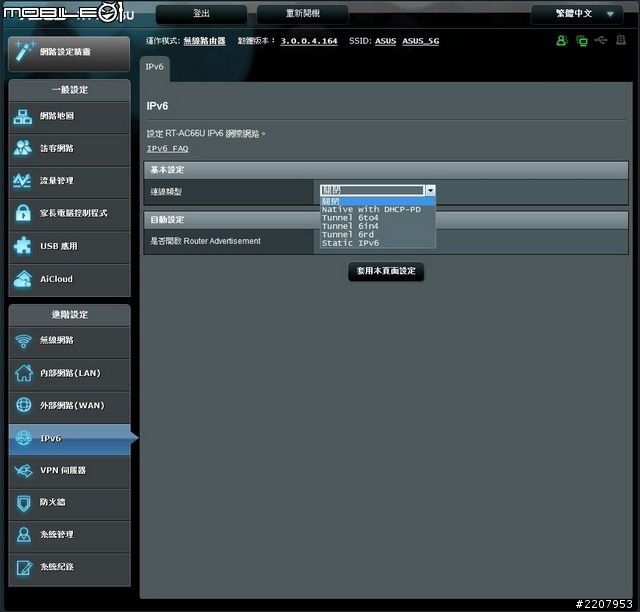This screenshot has width=640, height=612.
Task: Open the Network Map (網路地圖) icon
Action: click(23, 116)
